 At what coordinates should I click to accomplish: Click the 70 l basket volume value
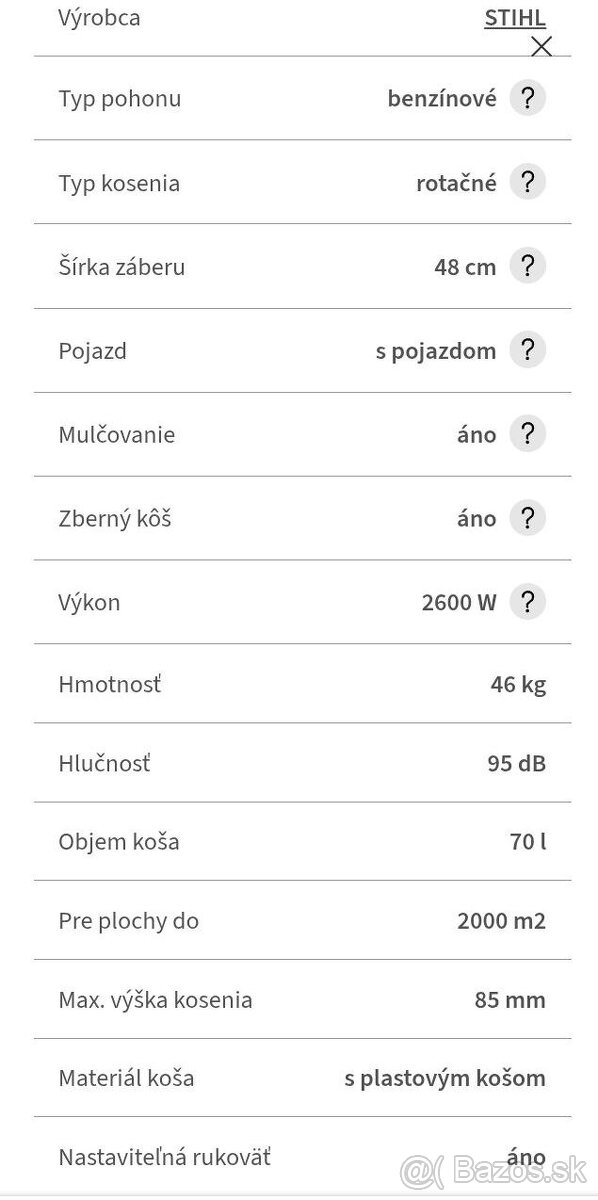point(527,841)
